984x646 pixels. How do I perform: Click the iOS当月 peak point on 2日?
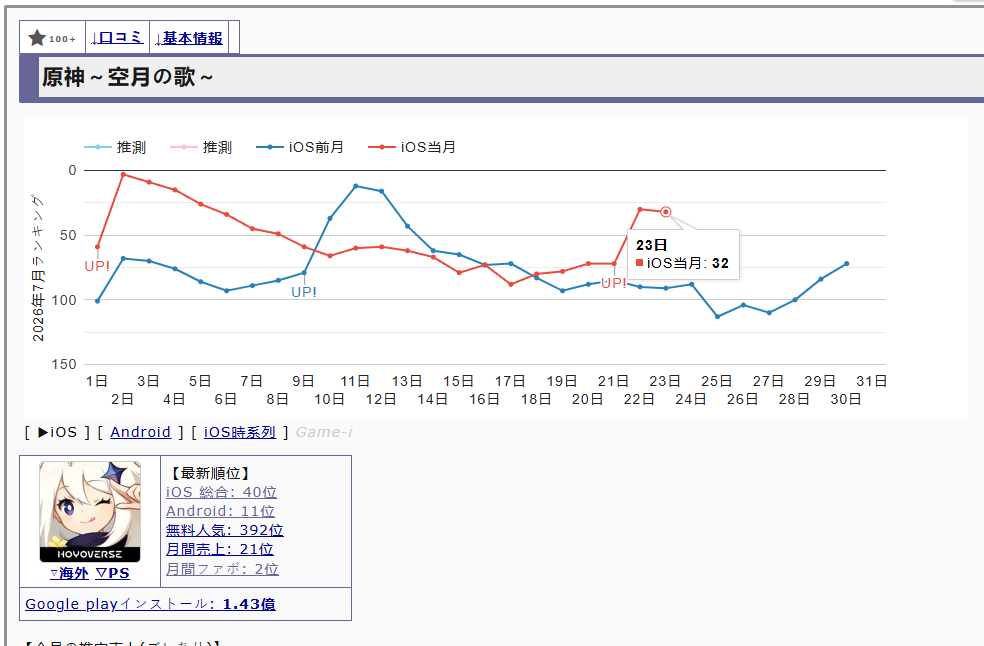point(123,175)
